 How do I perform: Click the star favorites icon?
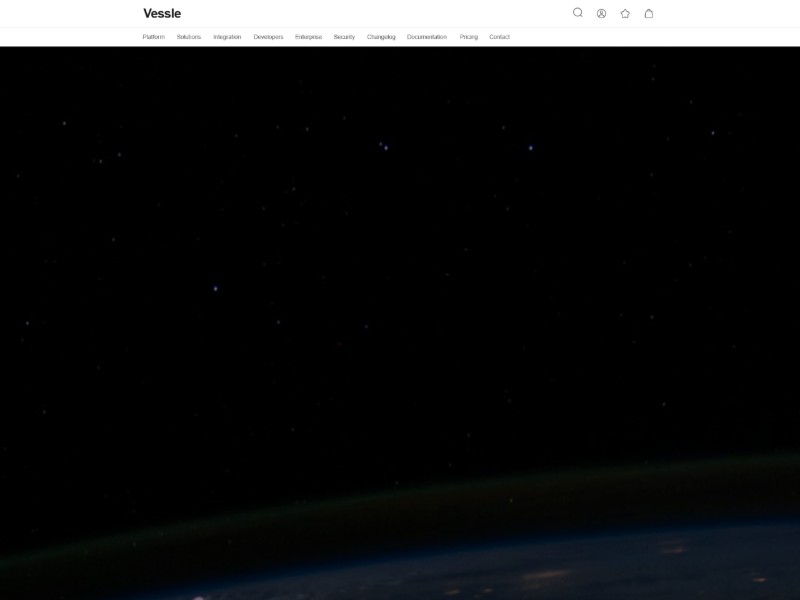(x=625, y=13)
